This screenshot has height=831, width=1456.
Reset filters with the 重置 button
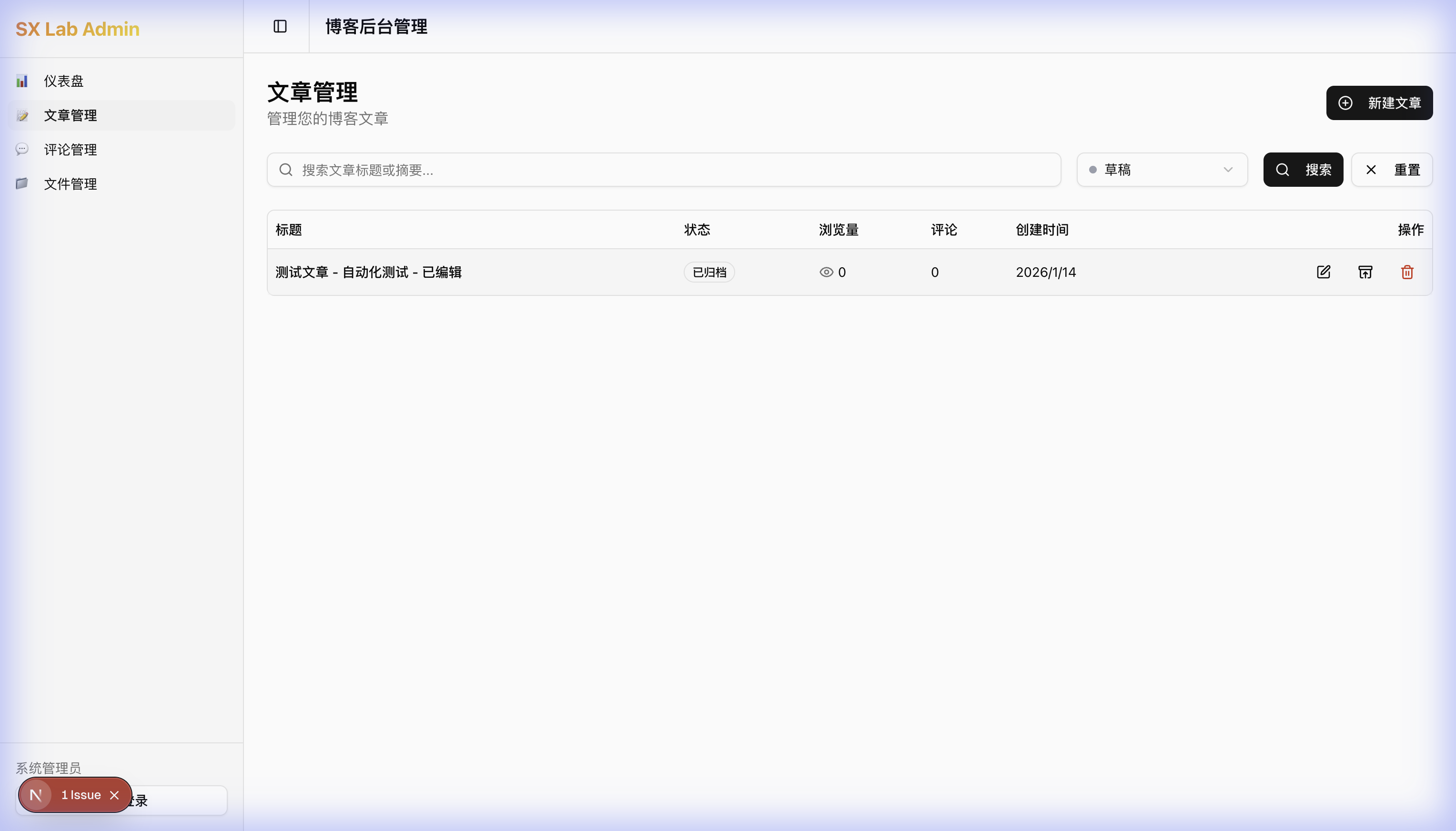pos(1392,169)
